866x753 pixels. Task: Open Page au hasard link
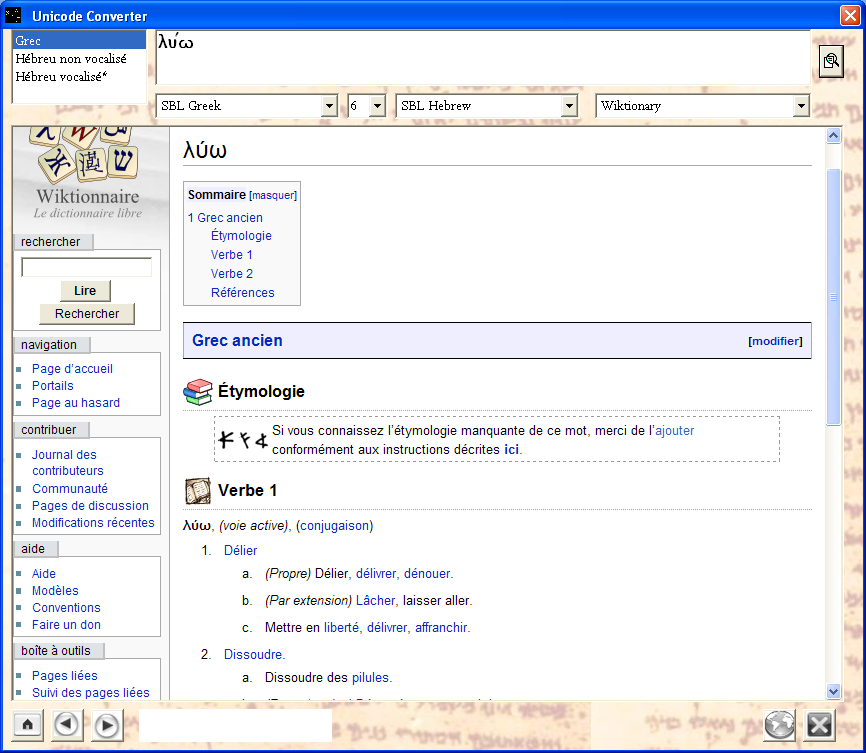(76, 403)
